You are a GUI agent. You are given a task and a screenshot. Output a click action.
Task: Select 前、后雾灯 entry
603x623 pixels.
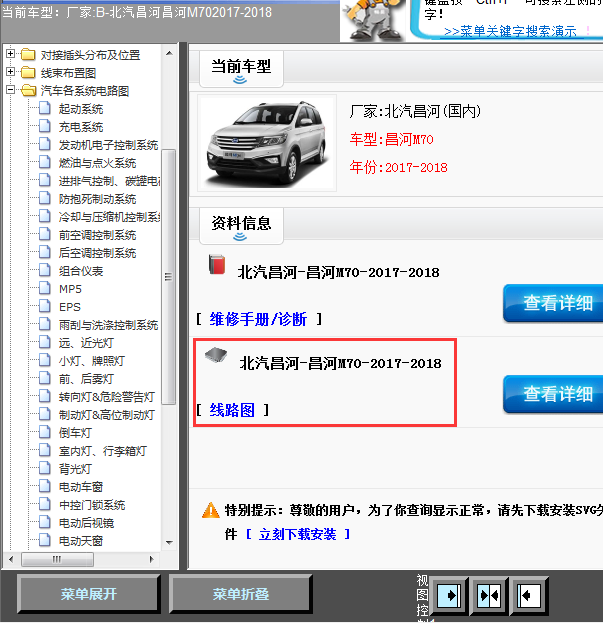[x=86, y=379]
